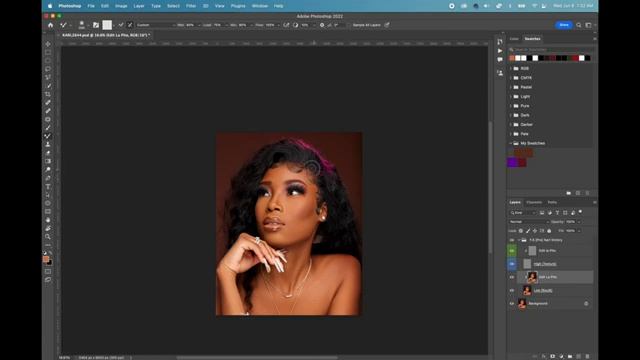
Task: Open the Actions panel play icon
Action: pos(500,51)
